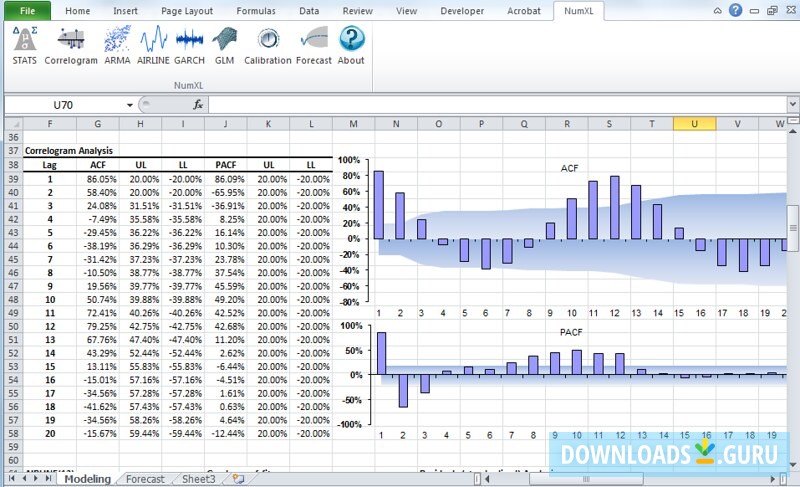Click the GLM model icon
800x487 pixels.
[226, 46]
